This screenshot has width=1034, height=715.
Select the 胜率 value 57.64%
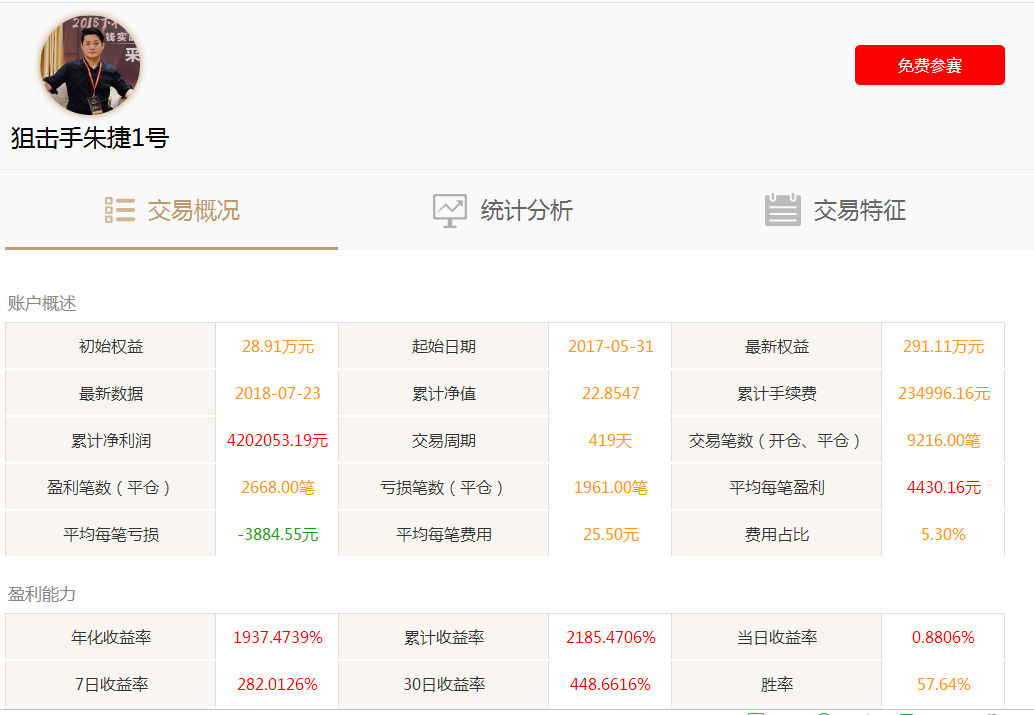point(943,685)
